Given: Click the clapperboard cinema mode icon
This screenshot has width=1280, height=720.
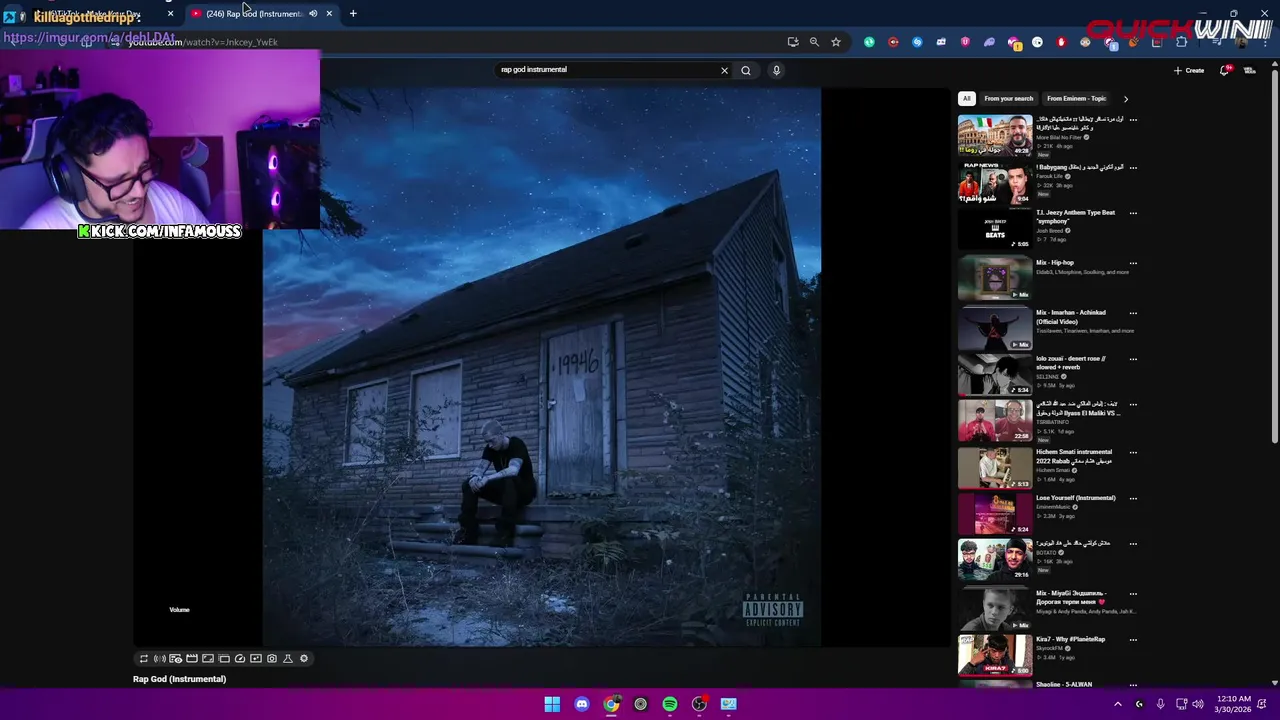Looking at the screenshot, I should point(192,658).
